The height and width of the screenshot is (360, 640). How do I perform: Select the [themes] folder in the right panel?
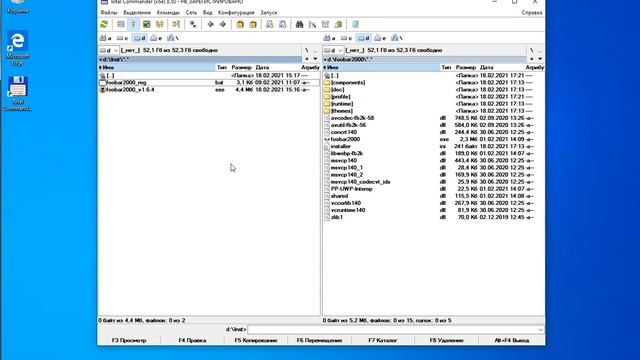tap(433, 111)
